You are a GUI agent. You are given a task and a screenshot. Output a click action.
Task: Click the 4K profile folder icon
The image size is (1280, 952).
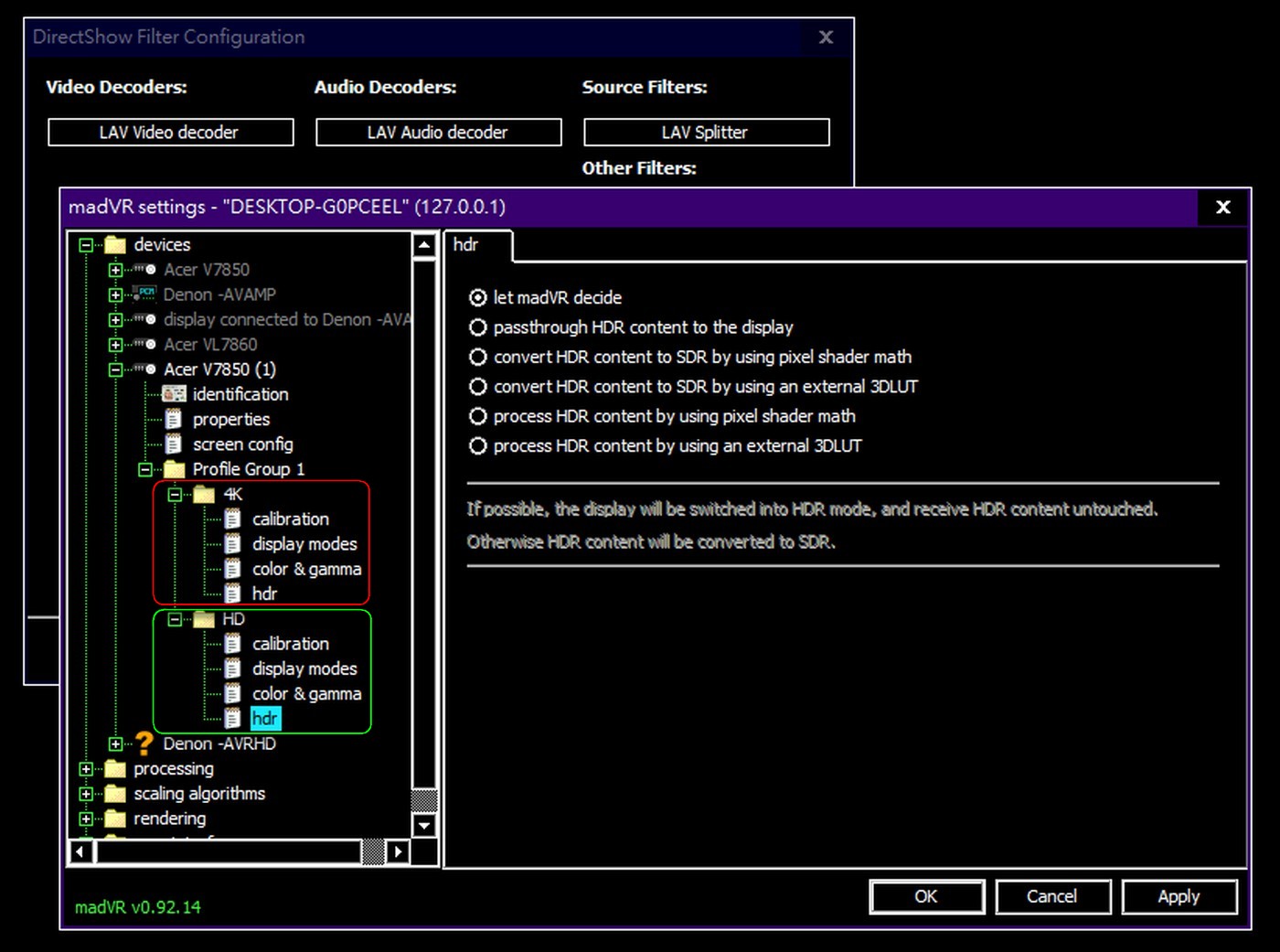204,495
